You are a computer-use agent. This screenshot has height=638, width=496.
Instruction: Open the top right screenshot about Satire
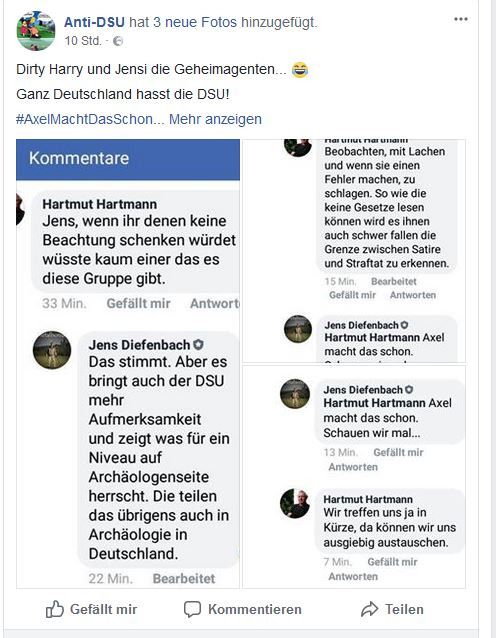(354, 251)
